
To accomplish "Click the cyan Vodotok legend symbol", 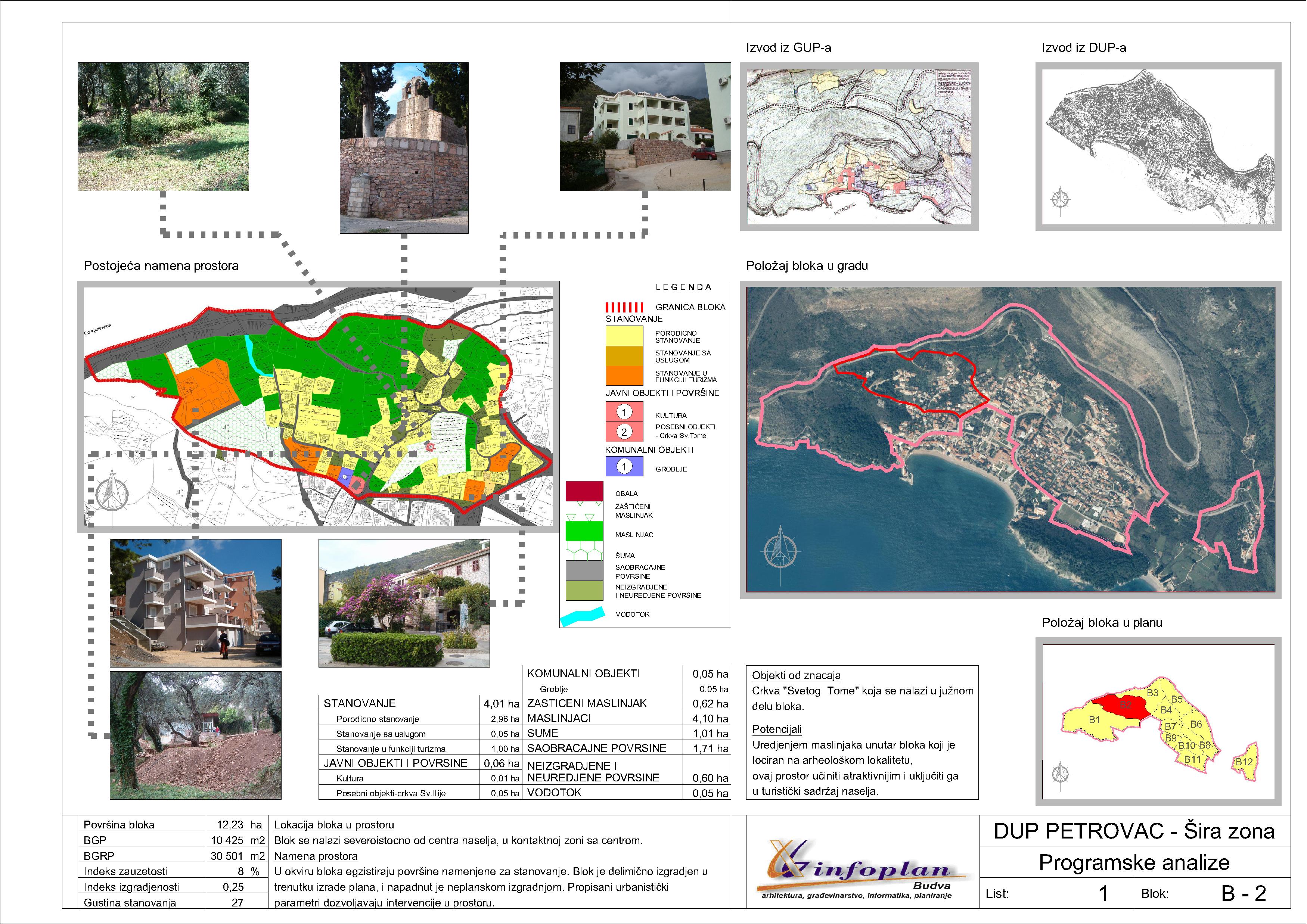I will tap(582, 617).
